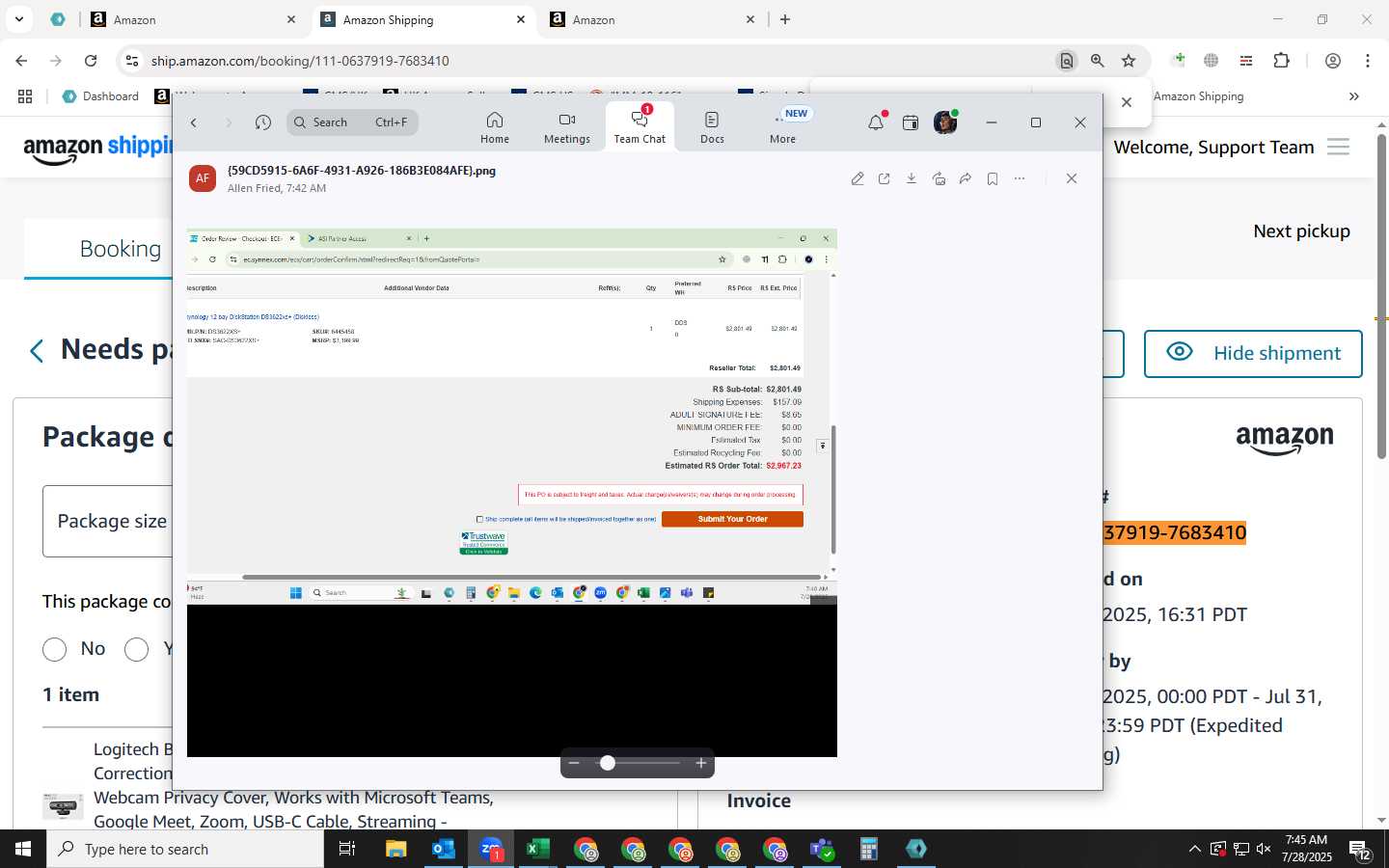Download the shared PNG image

pos(912,178)
